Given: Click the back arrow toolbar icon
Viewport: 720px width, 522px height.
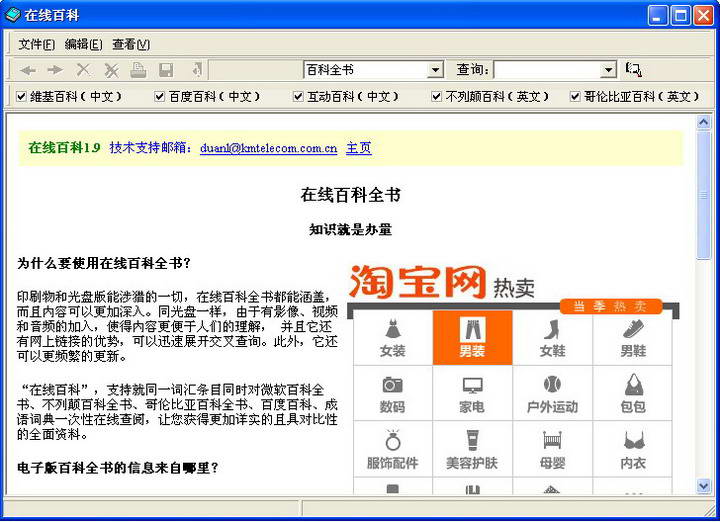Looking at the screenshot, I should pos(28,70).
